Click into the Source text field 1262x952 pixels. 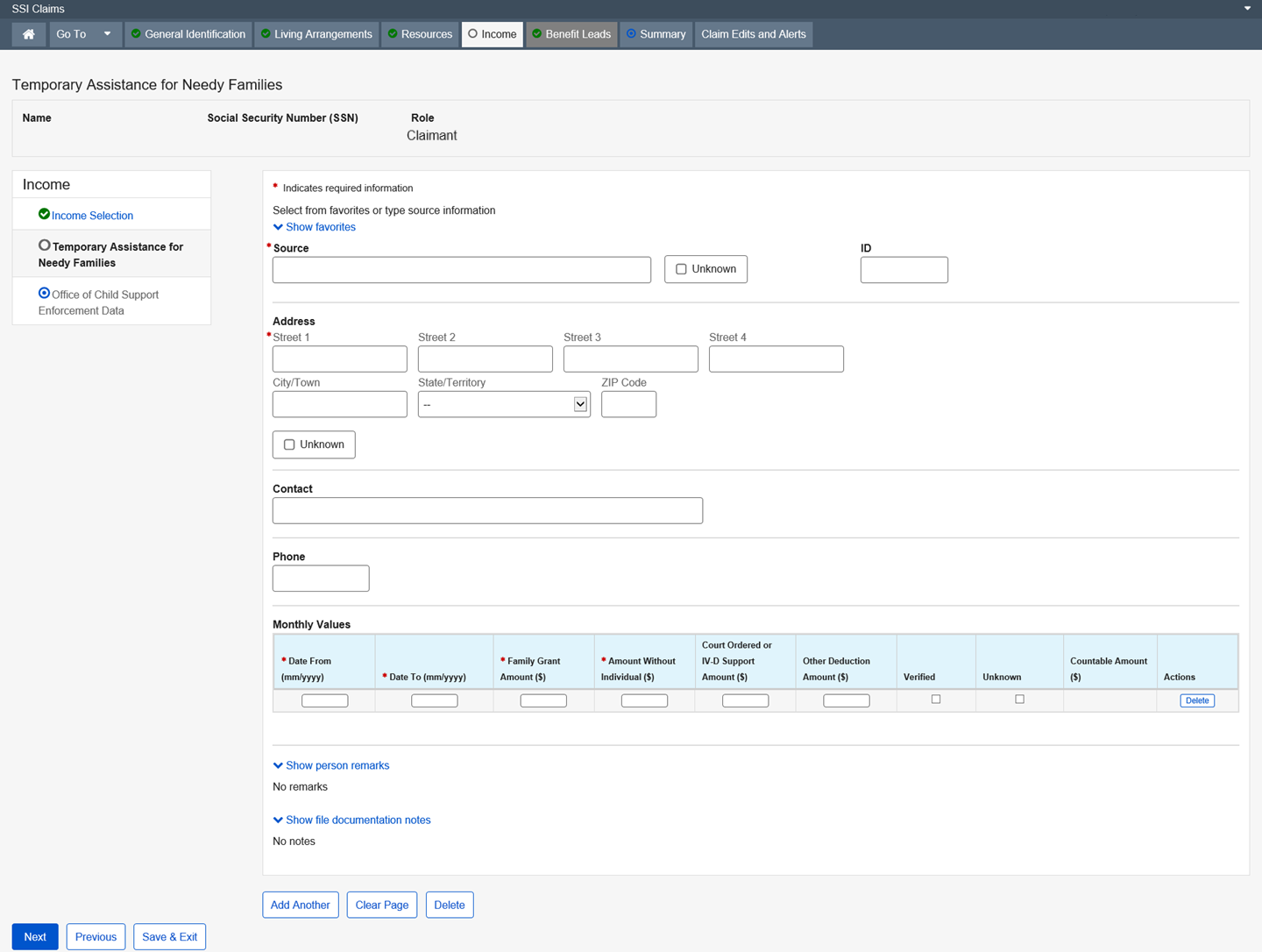pyautogui.click(x=462, y=270)
